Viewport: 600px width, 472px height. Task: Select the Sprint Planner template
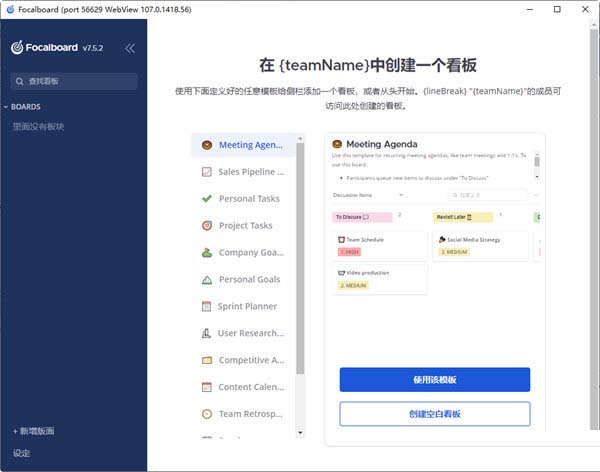(x=246, y=306)
